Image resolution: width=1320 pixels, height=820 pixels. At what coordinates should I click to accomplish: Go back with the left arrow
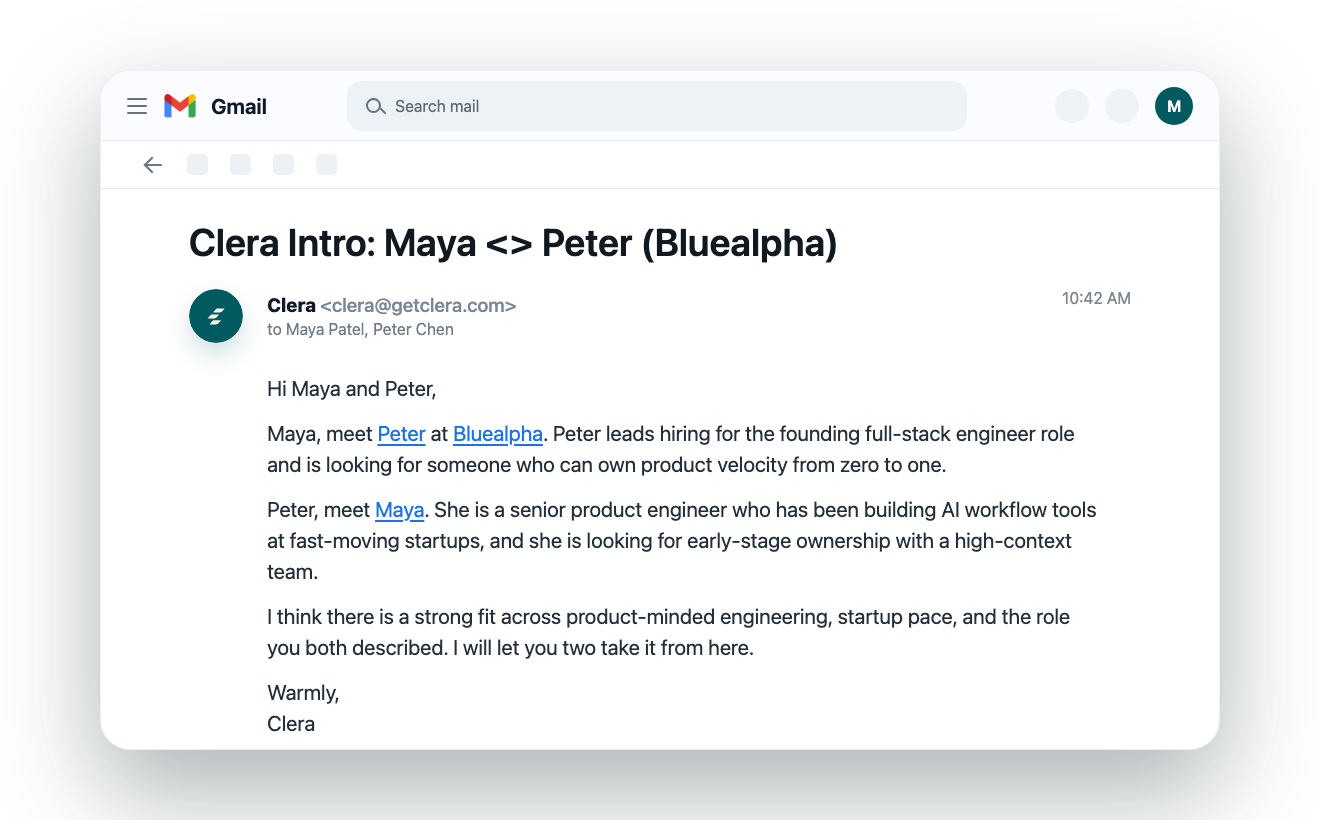tap(152, 165)
